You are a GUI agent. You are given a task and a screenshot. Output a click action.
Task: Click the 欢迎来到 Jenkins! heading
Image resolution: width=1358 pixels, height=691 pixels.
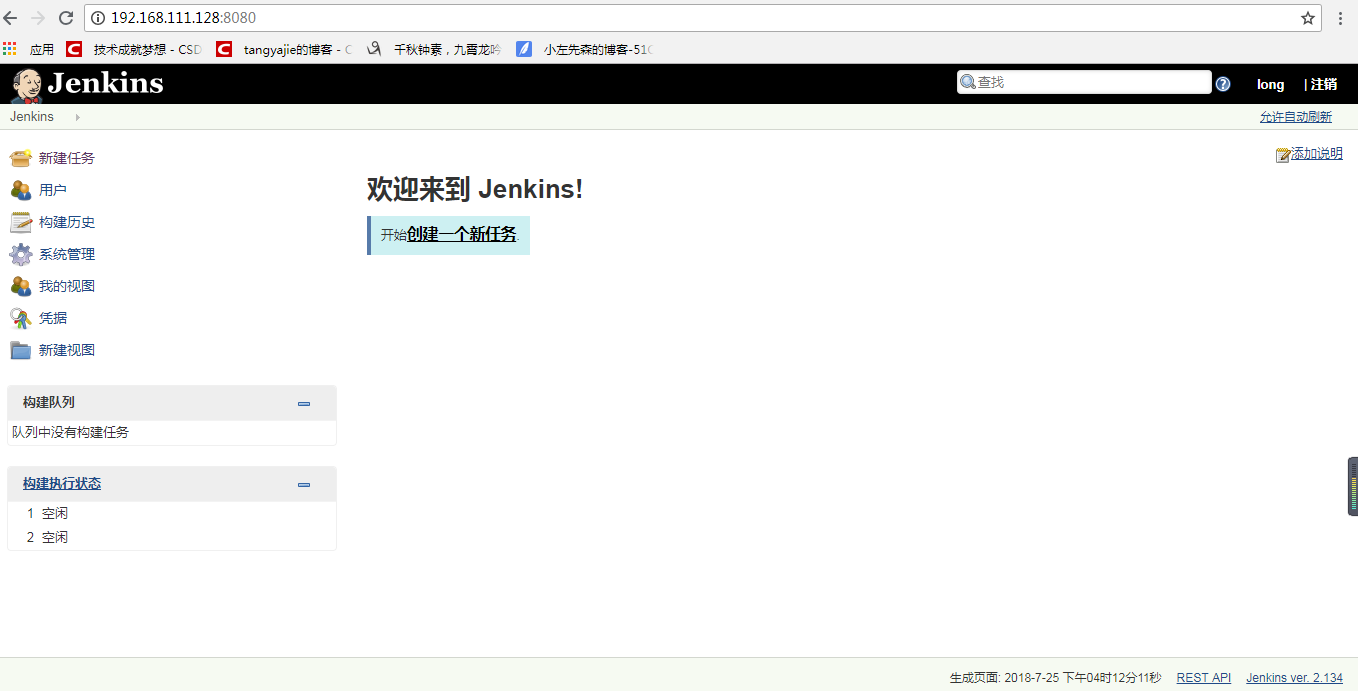[475, 189]
